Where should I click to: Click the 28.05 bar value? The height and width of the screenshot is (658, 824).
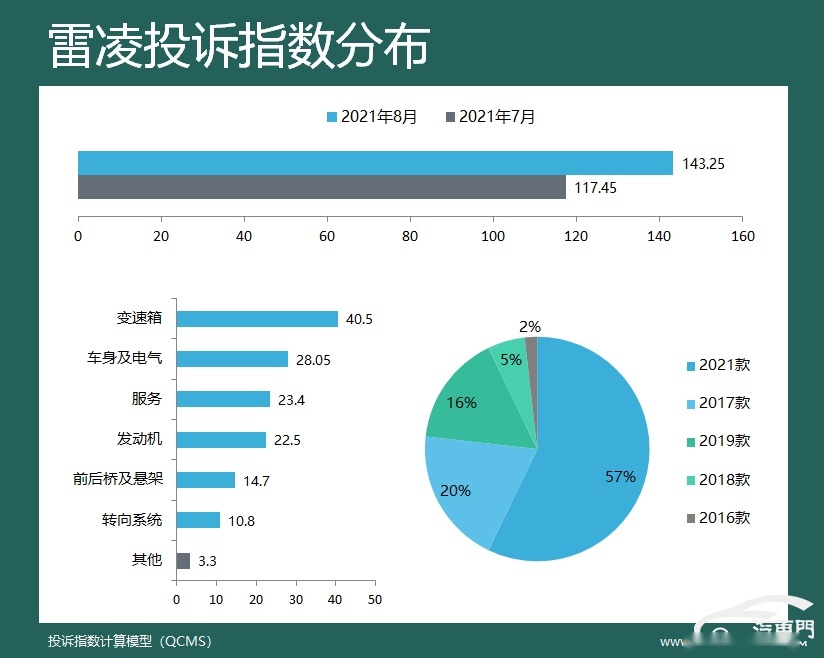click(313, 360)
